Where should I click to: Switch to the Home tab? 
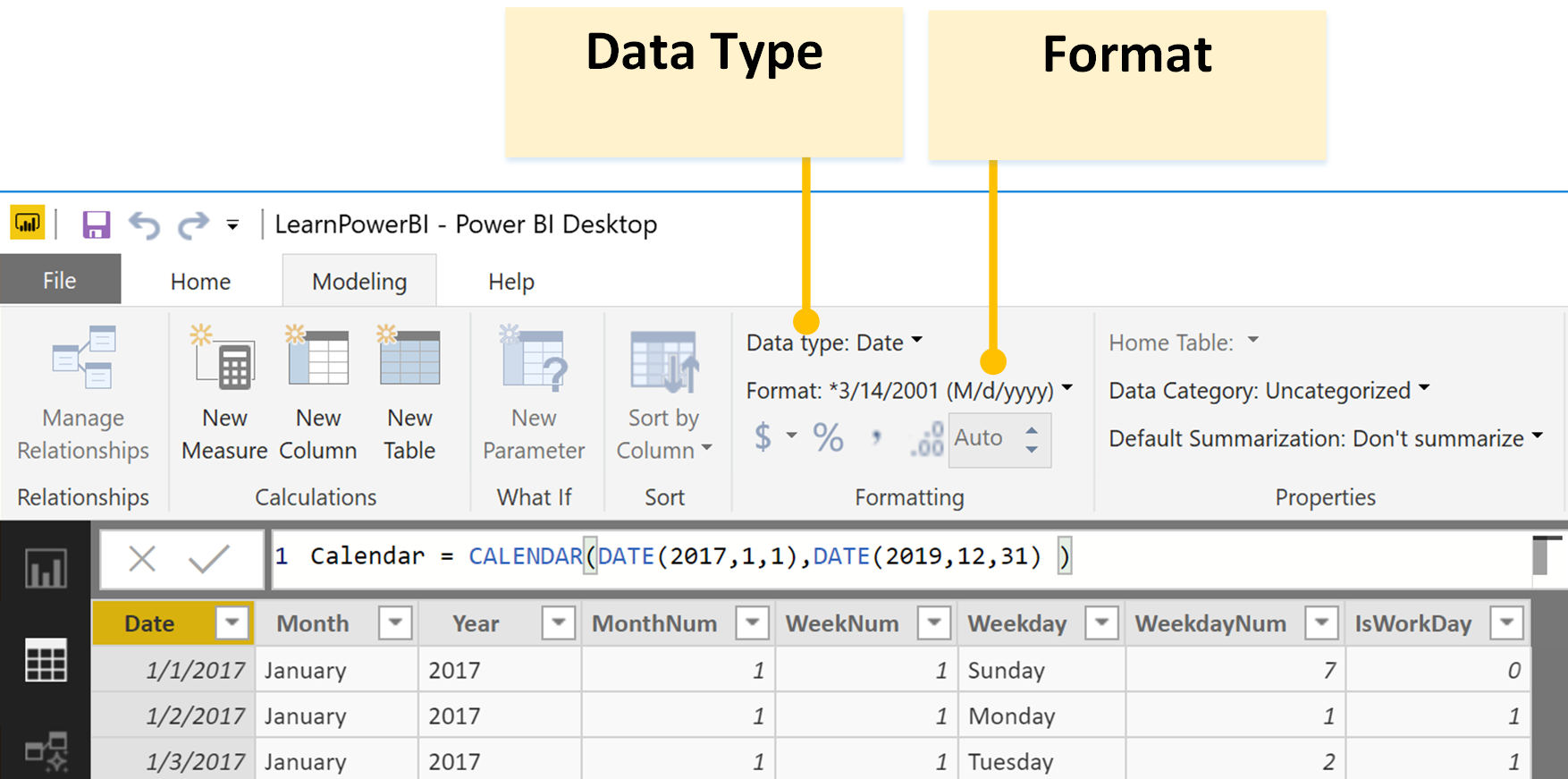coord(201,282)
